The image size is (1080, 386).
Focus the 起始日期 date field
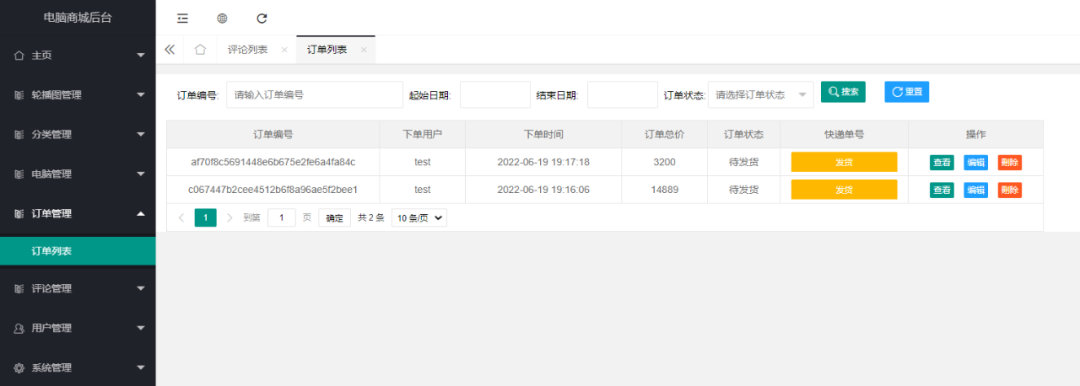[495, 94]
